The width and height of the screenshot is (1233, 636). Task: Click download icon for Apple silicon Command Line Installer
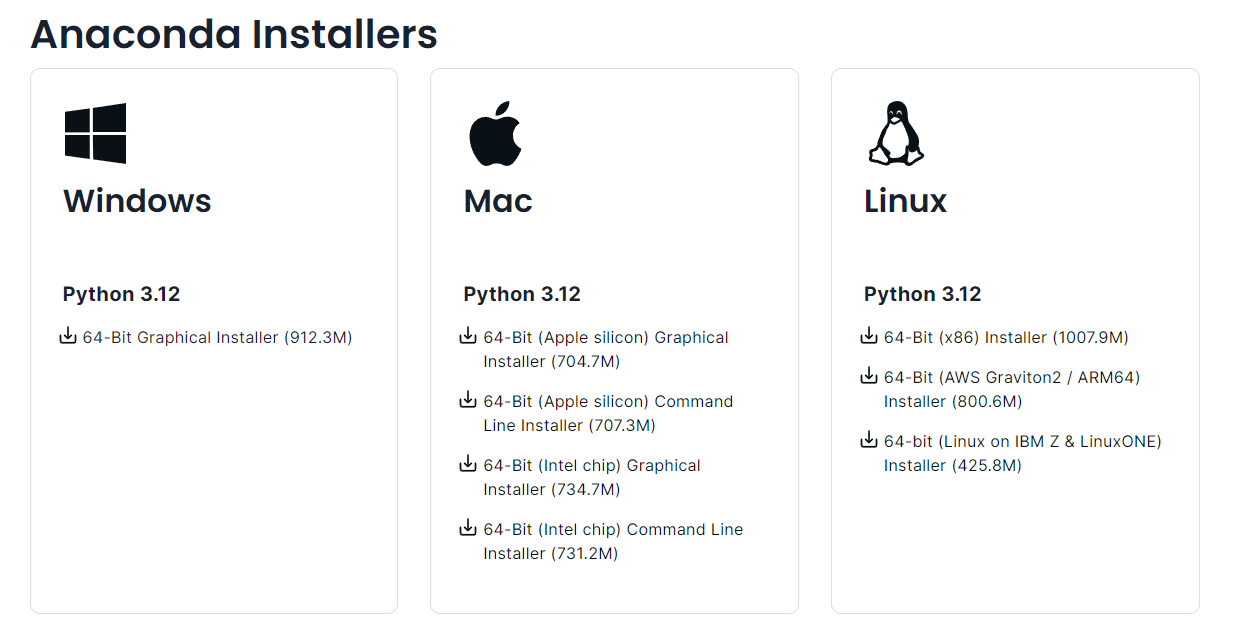468,401
